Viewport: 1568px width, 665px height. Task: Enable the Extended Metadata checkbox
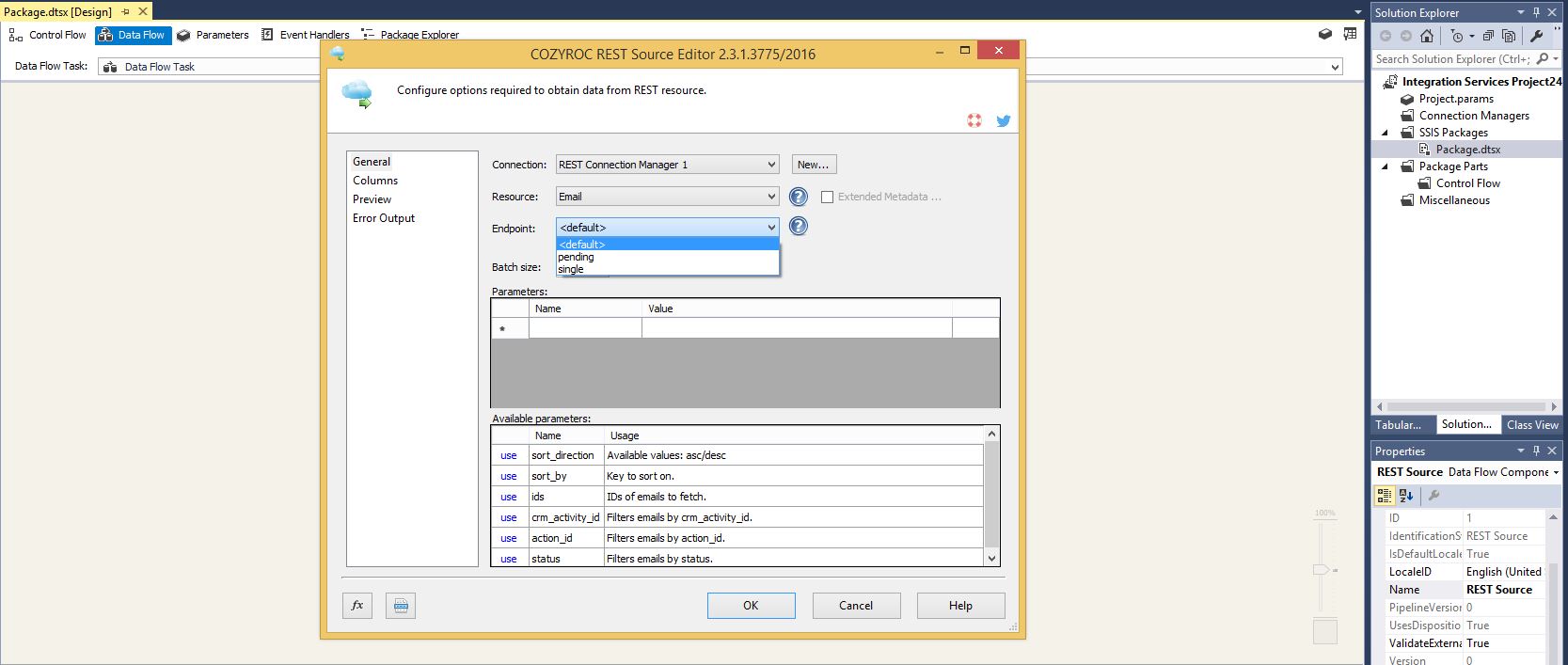[828, 197]
